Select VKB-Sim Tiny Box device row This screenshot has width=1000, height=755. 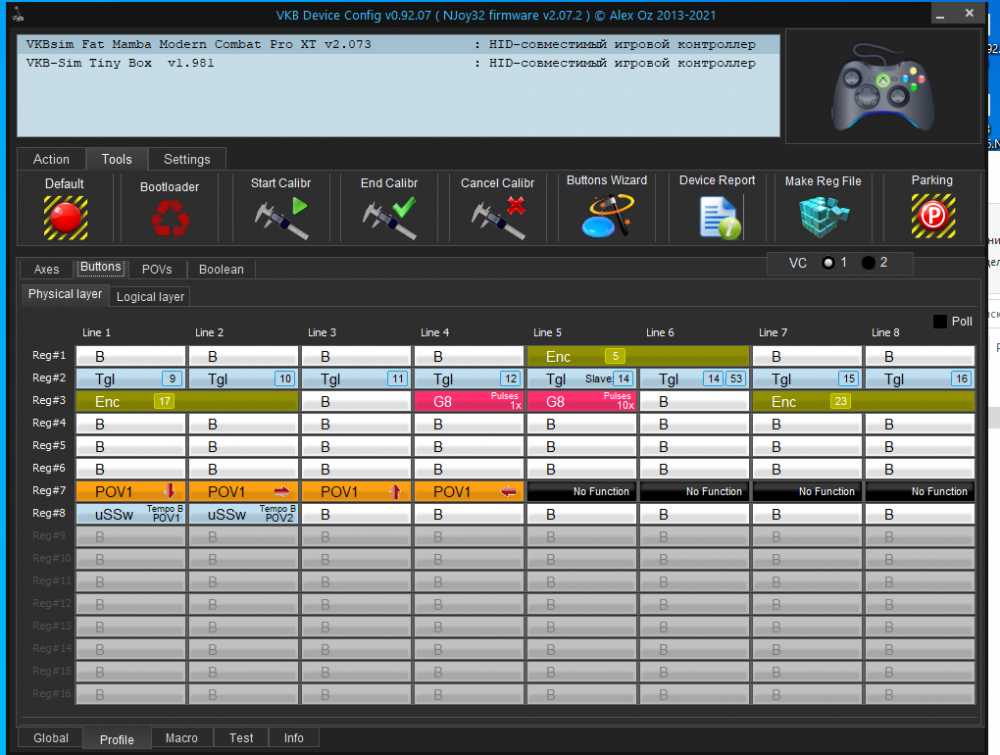tap(399, 63)
